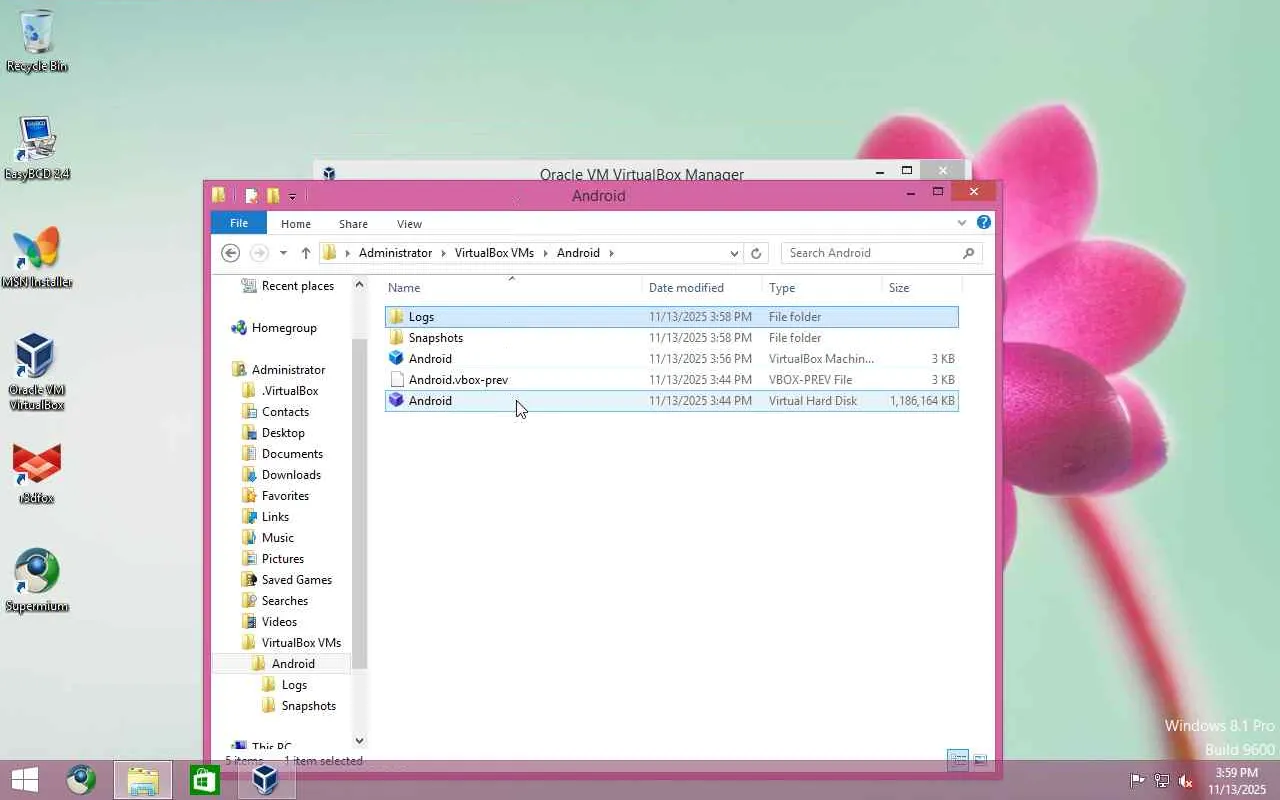Sort files by the Name column header
The image size is (1280, 800).
(512, 288)
